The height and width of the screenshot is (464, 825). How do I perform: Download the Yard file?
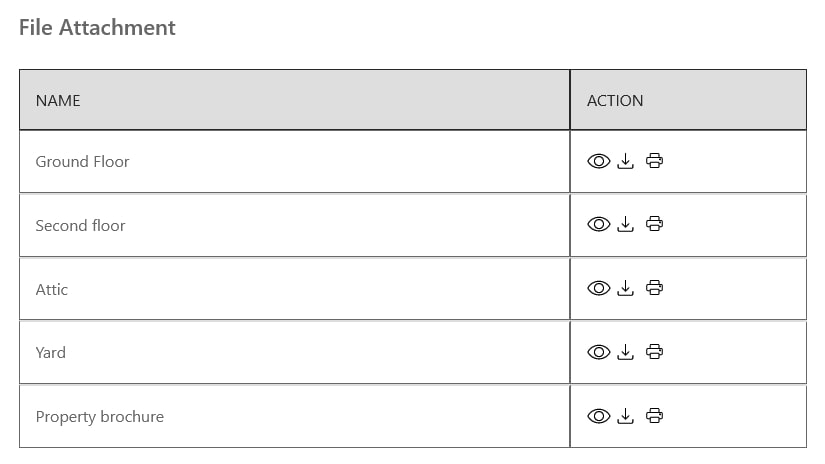coord(626,352)
